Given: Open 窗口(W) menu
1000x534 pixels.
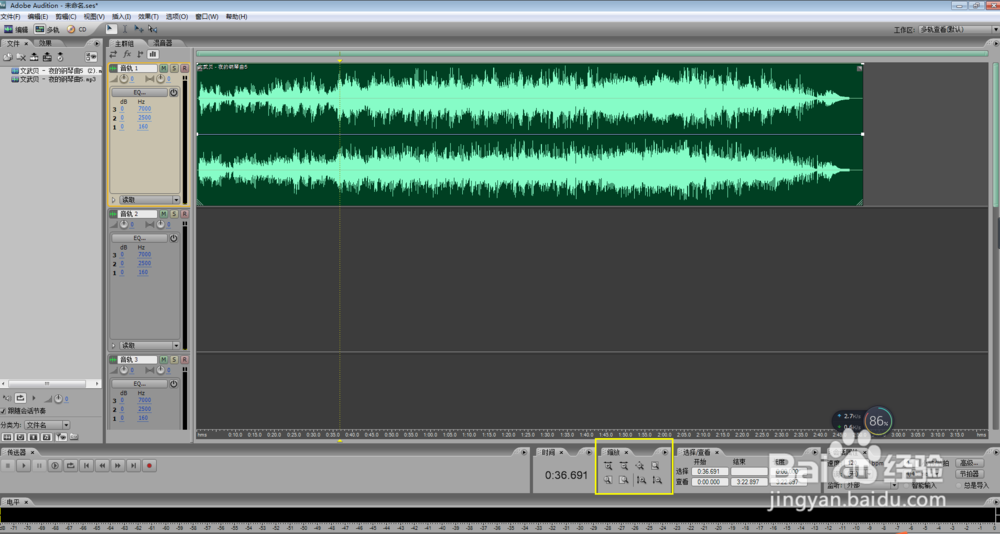Looking at the screenshot, I should click(x=207, y=17).
